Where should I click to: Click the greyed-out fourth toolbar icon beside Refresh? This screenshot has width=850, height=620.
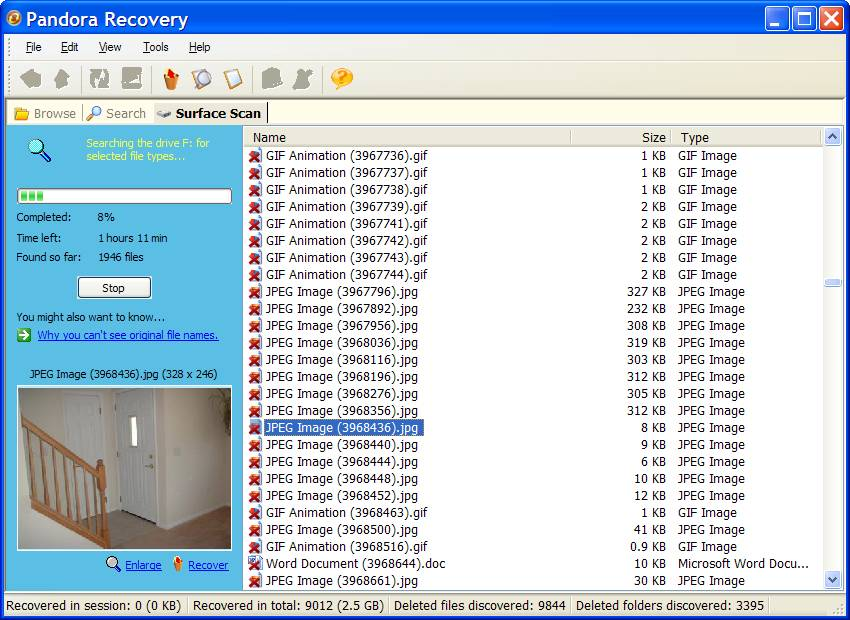[x=132, y=79]
